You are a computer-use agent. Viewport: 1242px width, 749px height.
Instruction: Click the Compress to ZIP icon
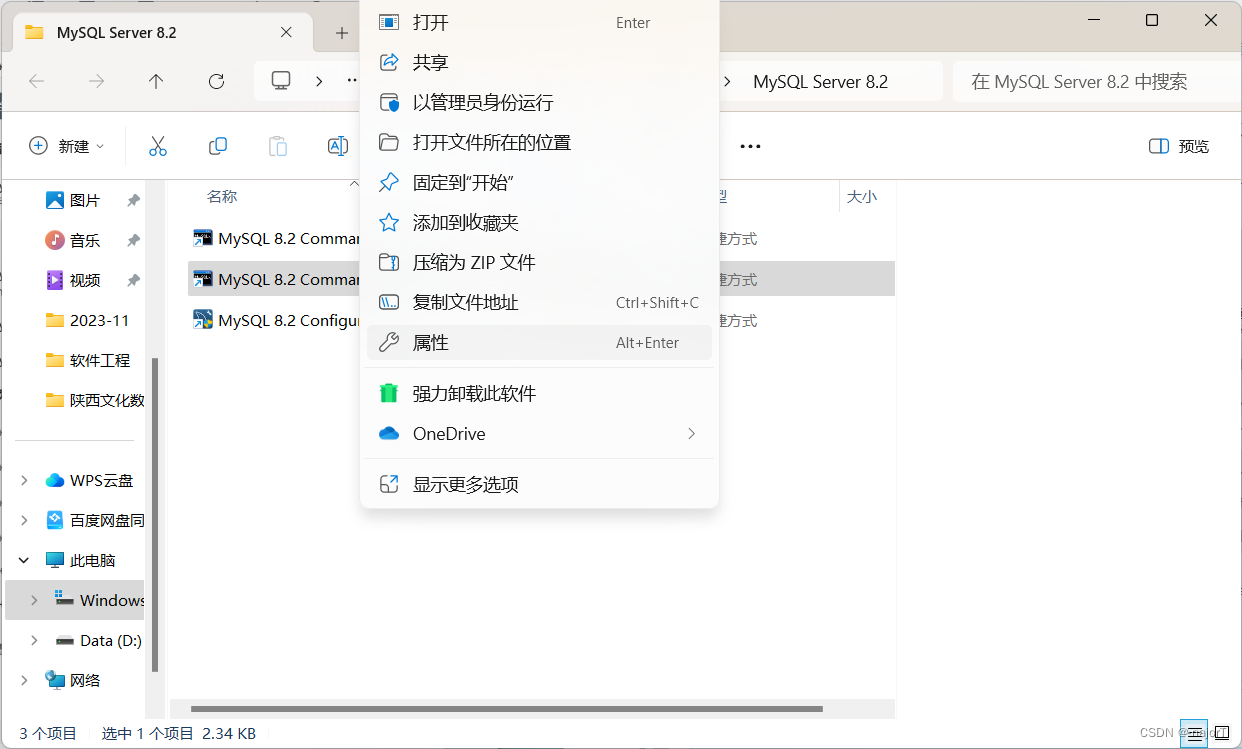389,262
